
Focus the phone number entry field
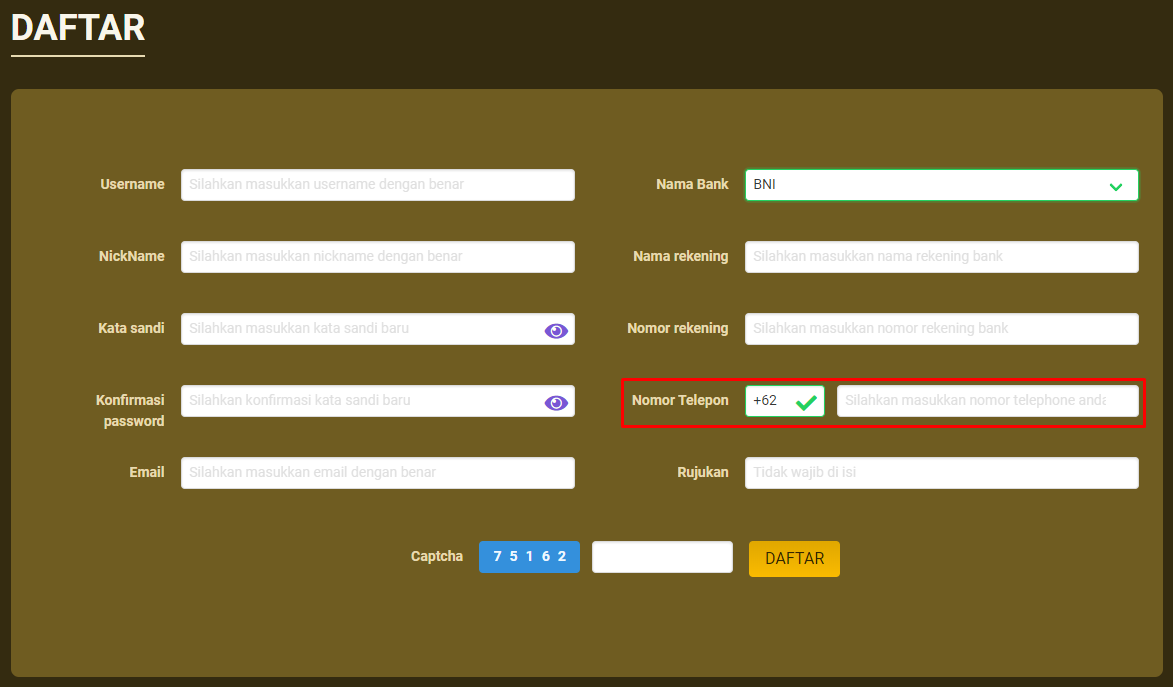point(987,401)
